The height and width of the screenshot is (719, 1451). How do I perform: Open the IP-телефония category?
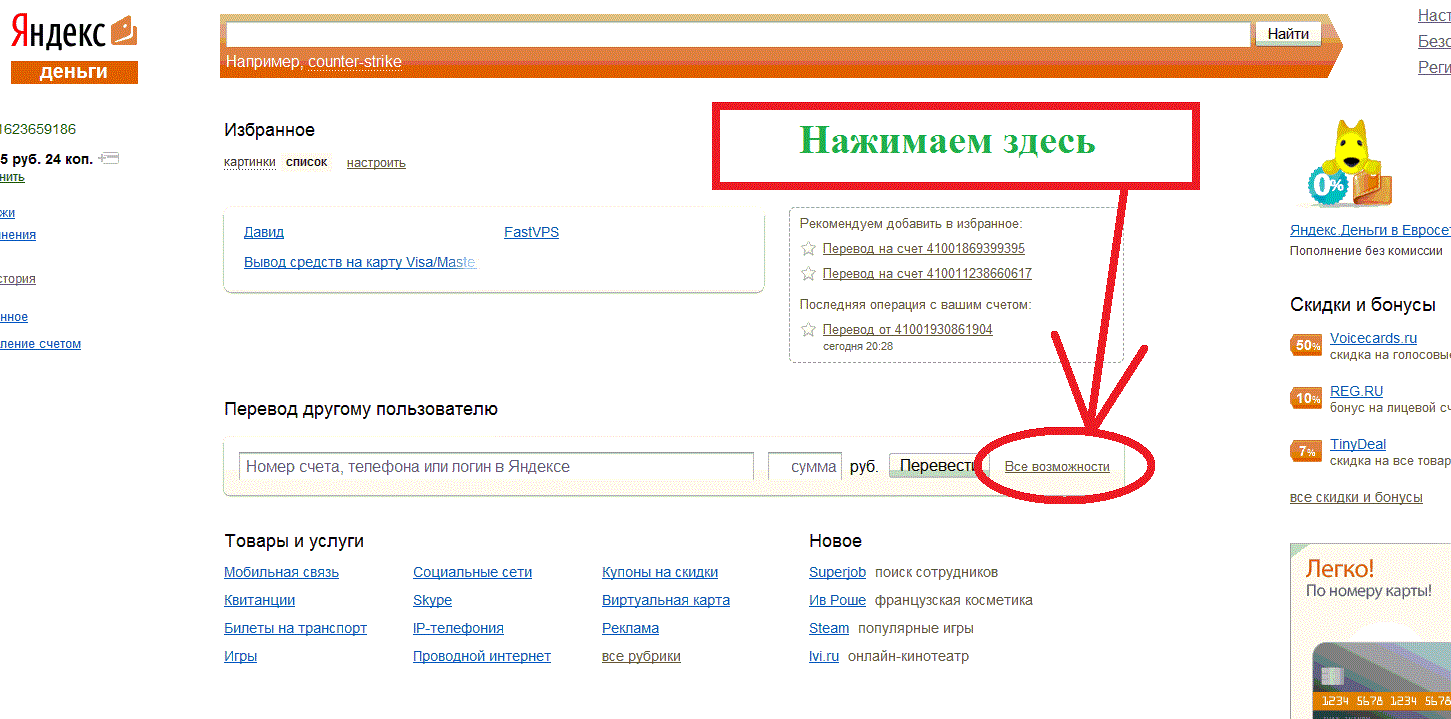(x=458, y=628)
